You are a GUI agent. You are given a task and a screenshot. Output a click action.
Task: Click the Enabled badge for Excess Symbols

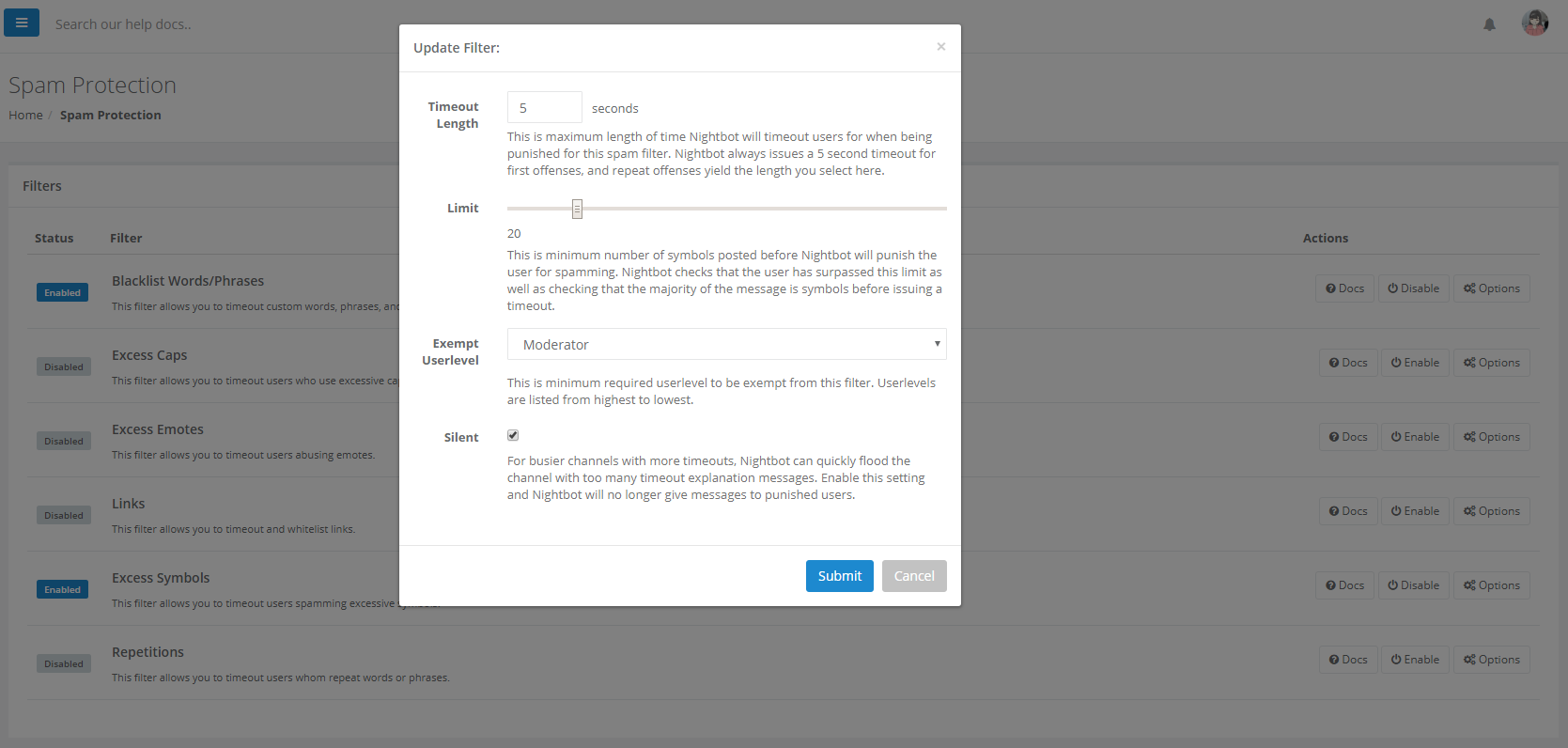pos(62,589)
